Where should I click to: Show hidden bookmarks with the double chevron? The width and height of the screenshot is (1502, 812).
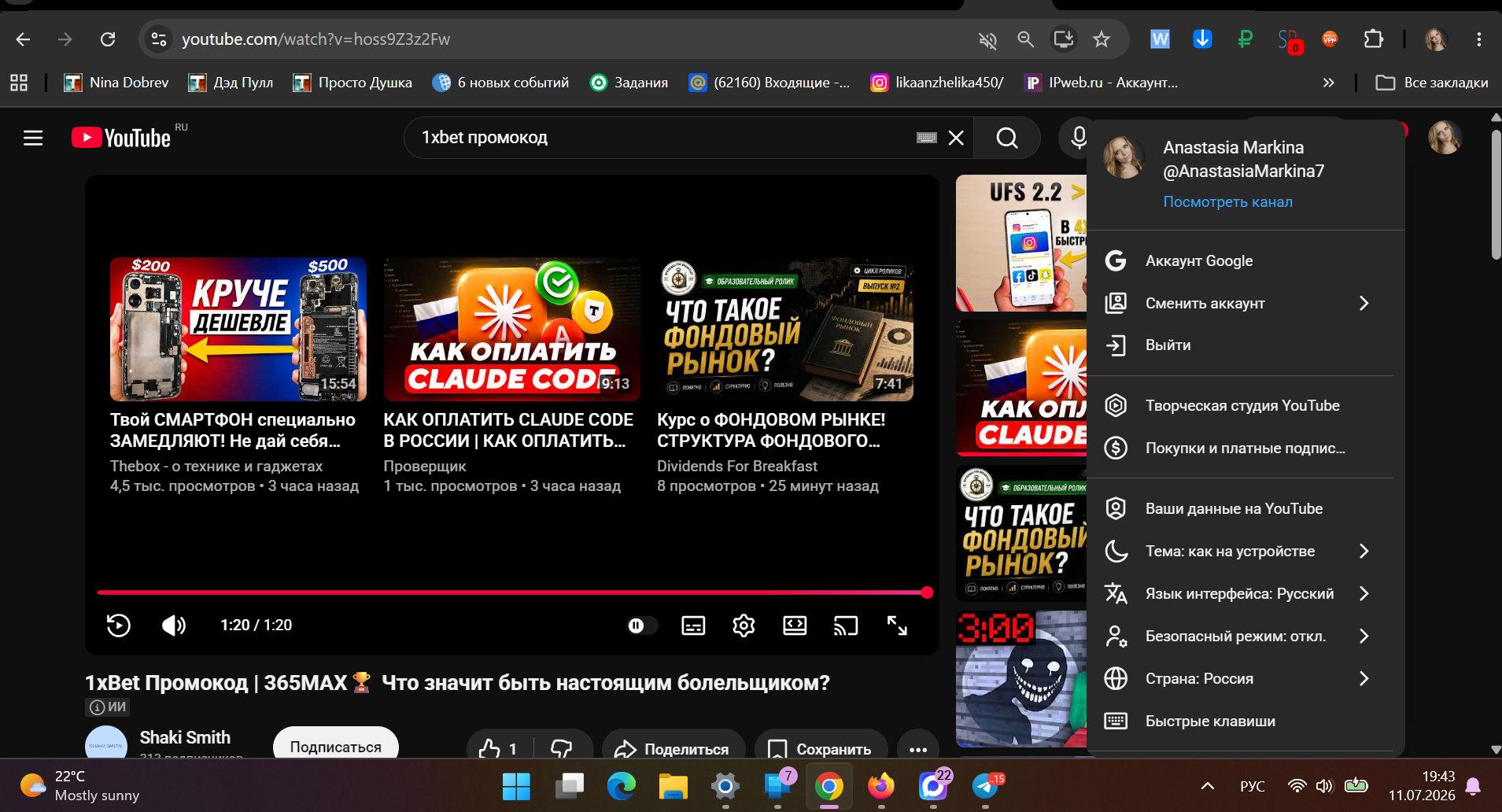coord(1329,83)
